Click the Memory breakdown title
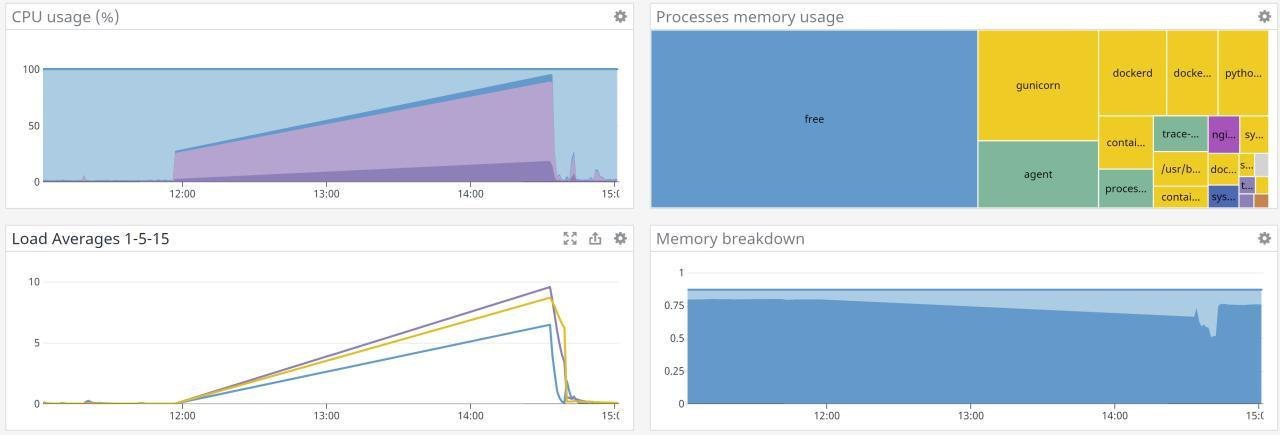 tap(730, 238)
